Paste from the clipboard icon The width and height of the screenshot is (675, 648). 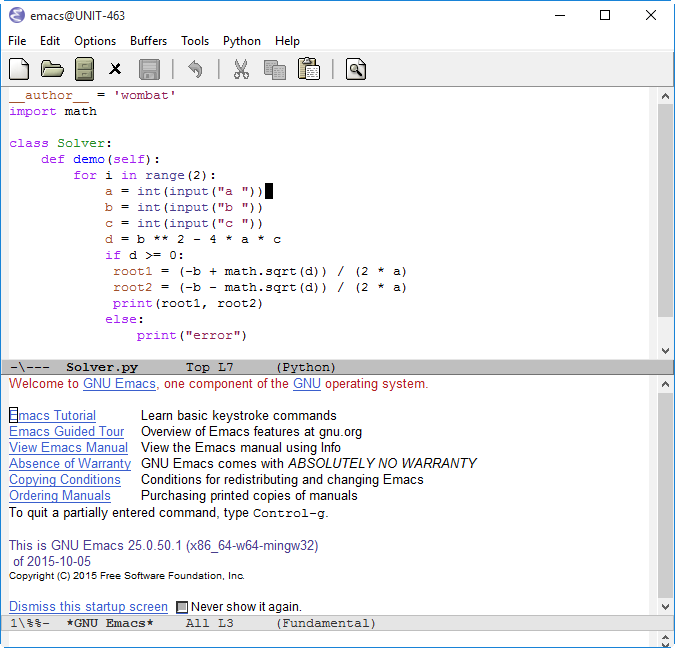[309, 69]
